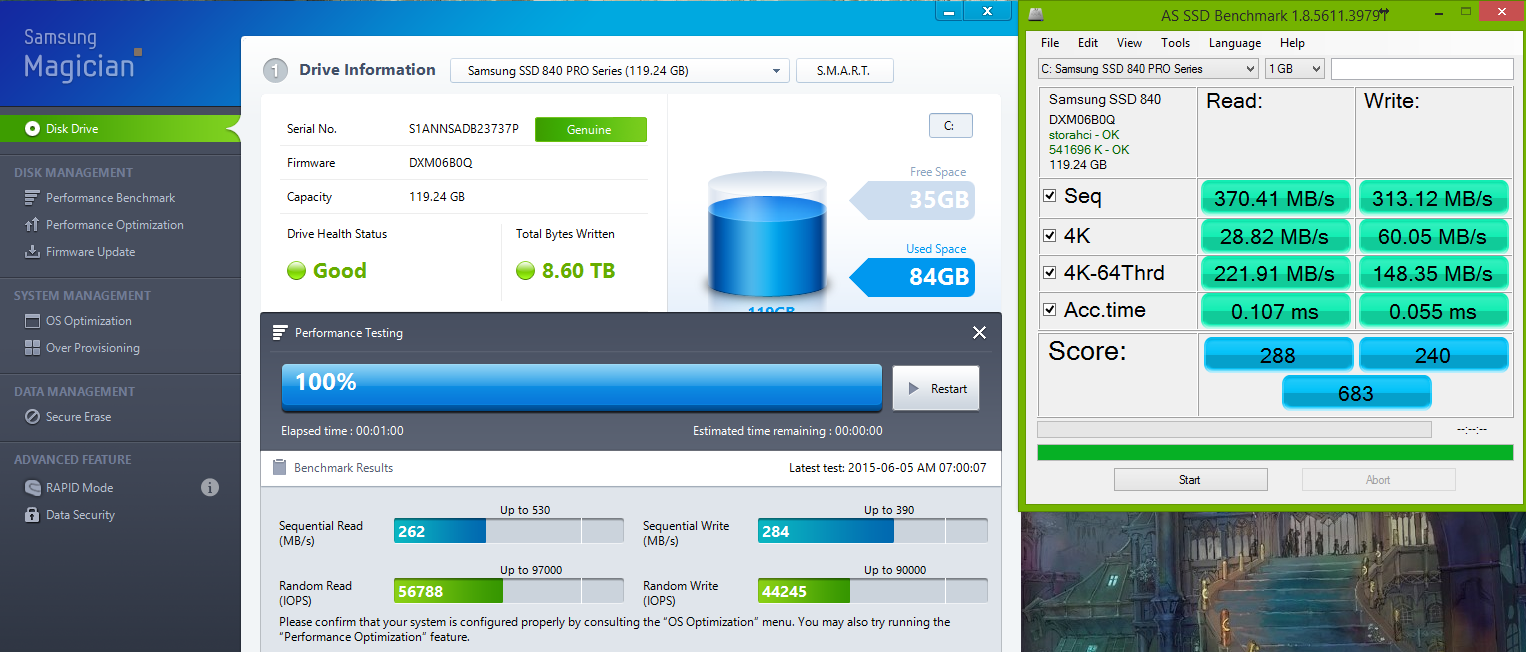1526x652 pixels.
Task: Close the Performance Testing panel
Action: pos(980,333)
